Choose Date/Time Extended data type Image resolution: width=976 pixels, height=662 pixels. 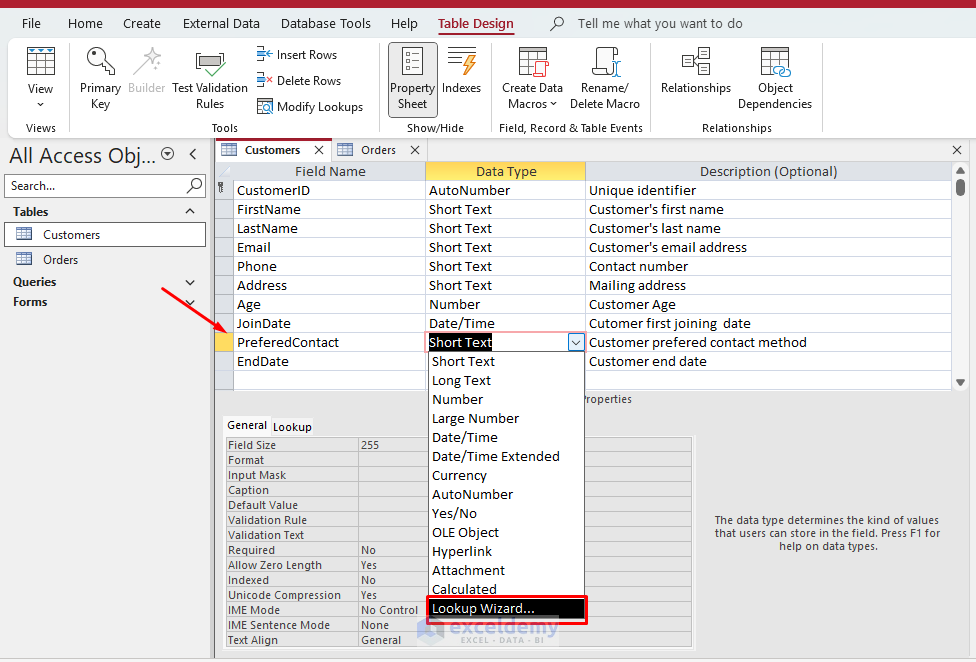click(507, 456)
